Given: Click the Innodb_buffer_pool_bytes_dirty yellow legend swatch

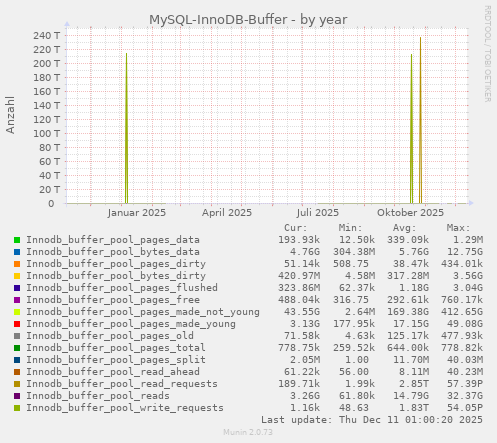Looking at the screenshot, I should (x=17, y=276).
